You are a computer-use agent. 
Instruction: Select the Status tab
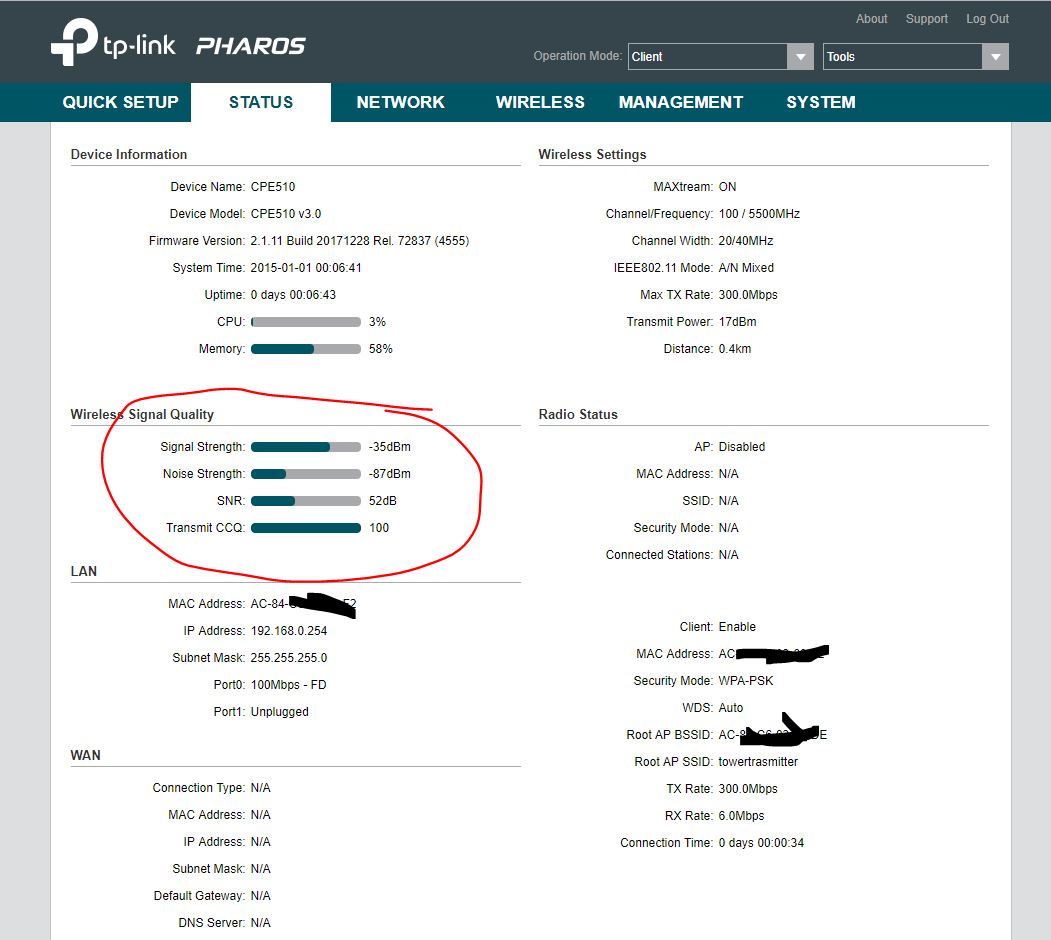pyautogui.click(x=261, y=102)
